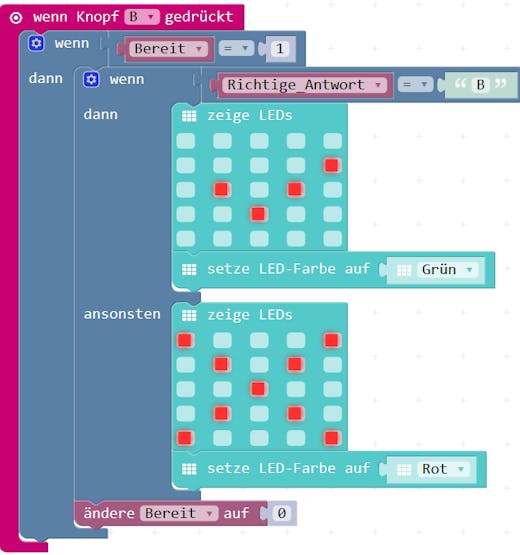Click the radio icon on Knopf event block
Viewport: 520px width, 555px height.
16,18
